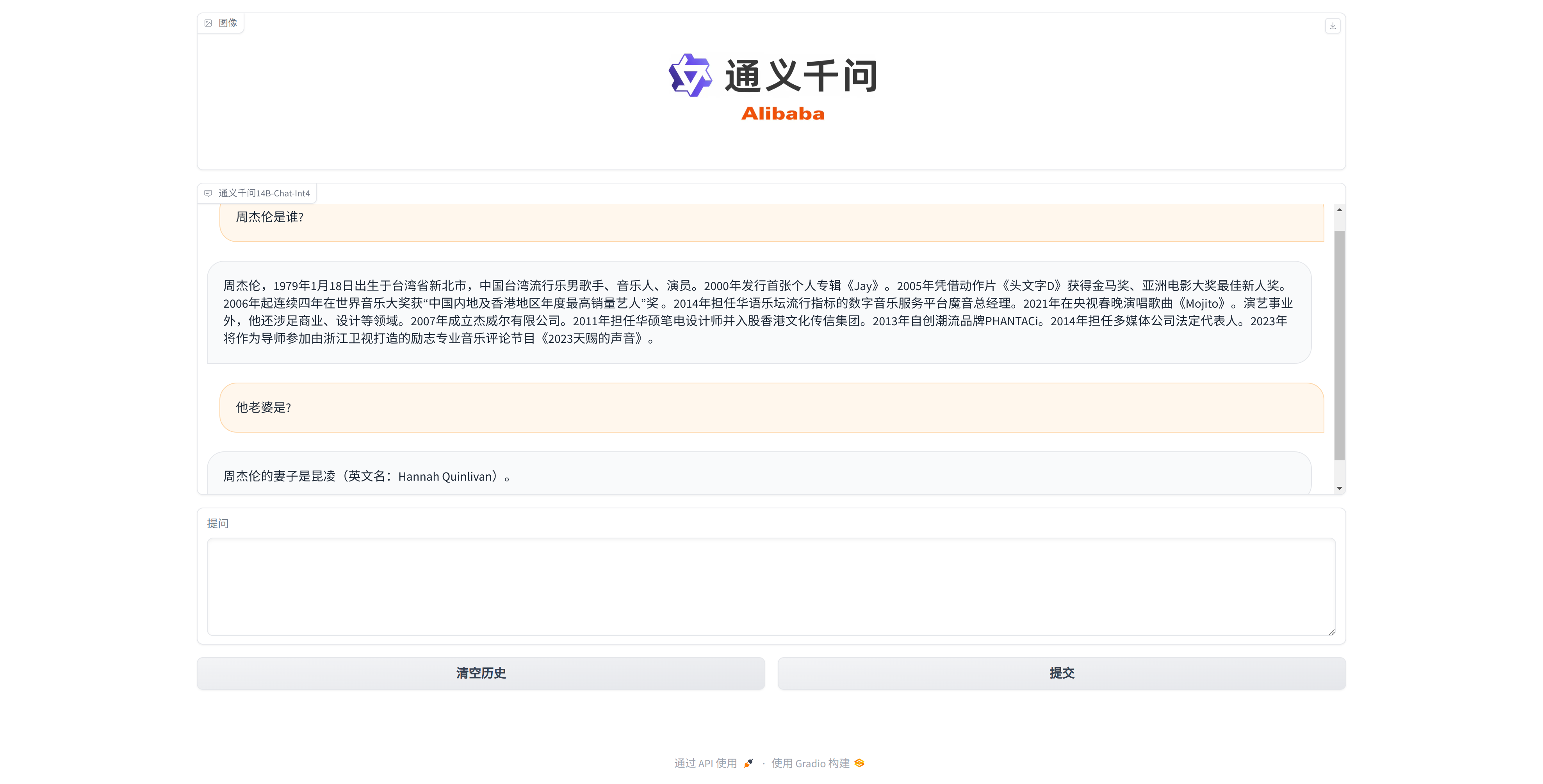Click the 他老婆是? user message

tap(771, 407)
